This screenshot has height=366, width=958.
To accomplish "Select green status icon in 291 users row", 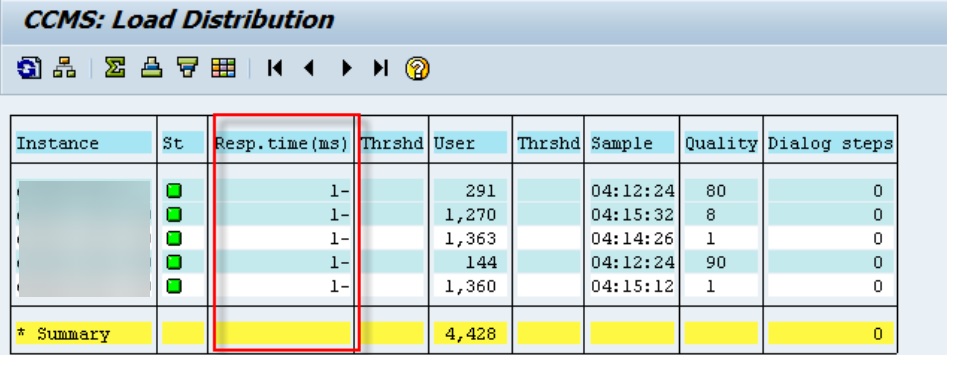I will tap(174, 191).
